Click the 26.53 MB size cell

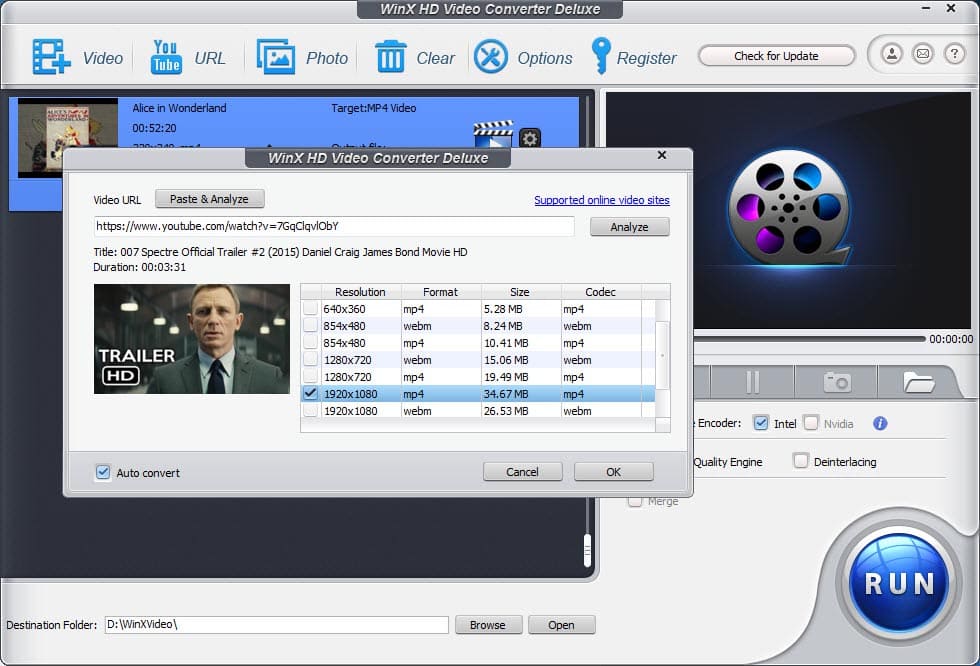[x=521, y=410]
